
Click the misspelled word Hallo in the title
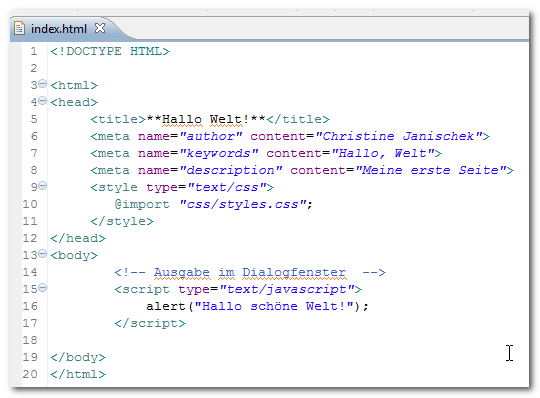[181, 119]
